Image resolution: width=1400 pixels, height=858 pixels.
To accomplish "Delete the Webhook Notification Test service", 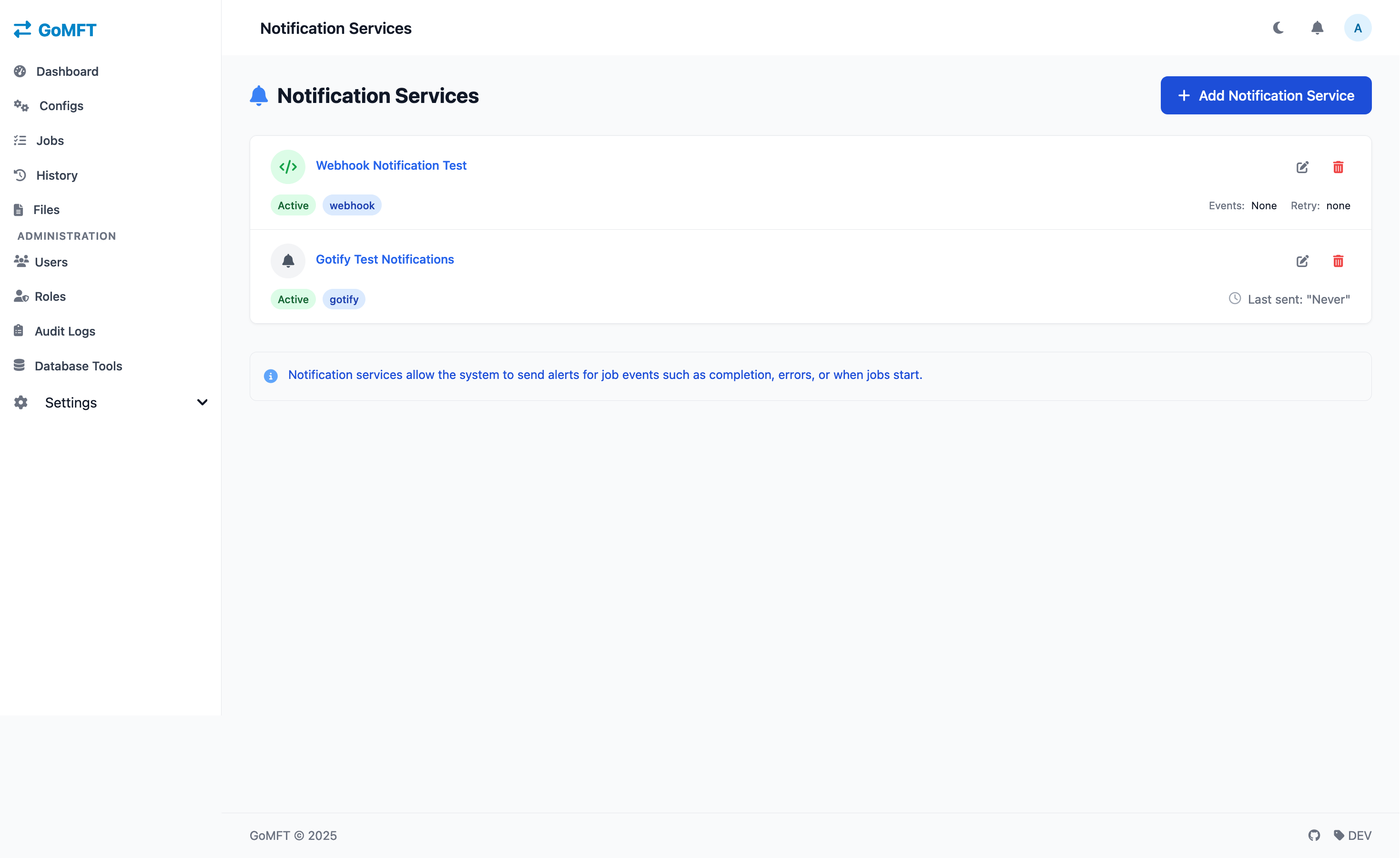I will point(1338,167).
